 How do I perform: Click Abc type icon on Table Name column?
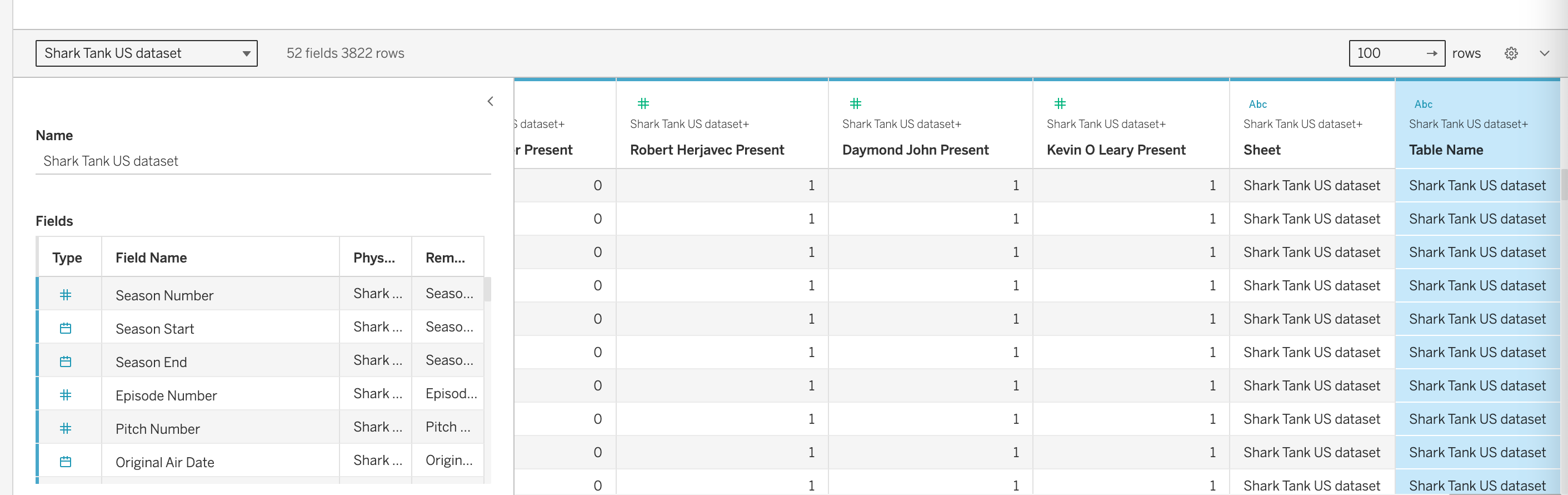[x=1422, y=104]
